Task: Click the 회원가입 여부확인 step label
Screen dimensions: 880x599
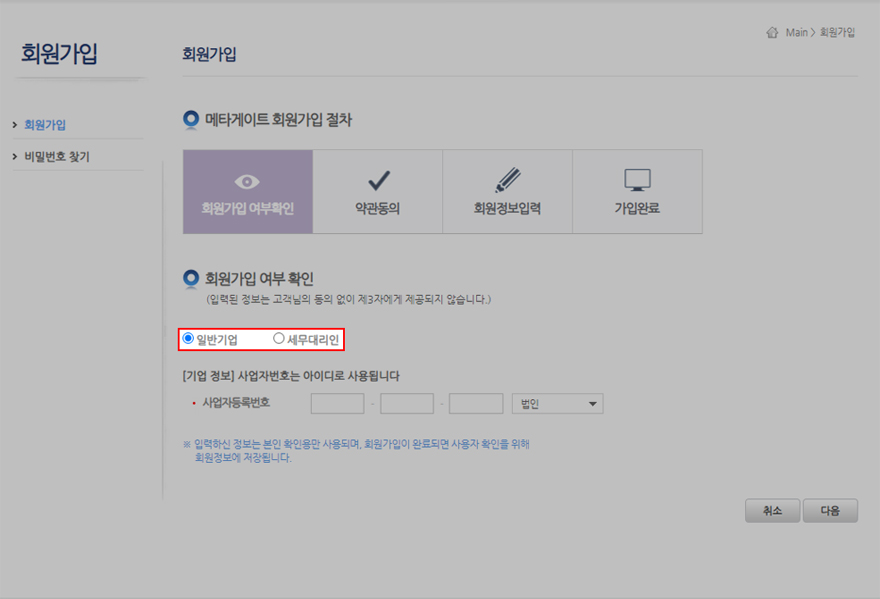Action: coord(248,208)
